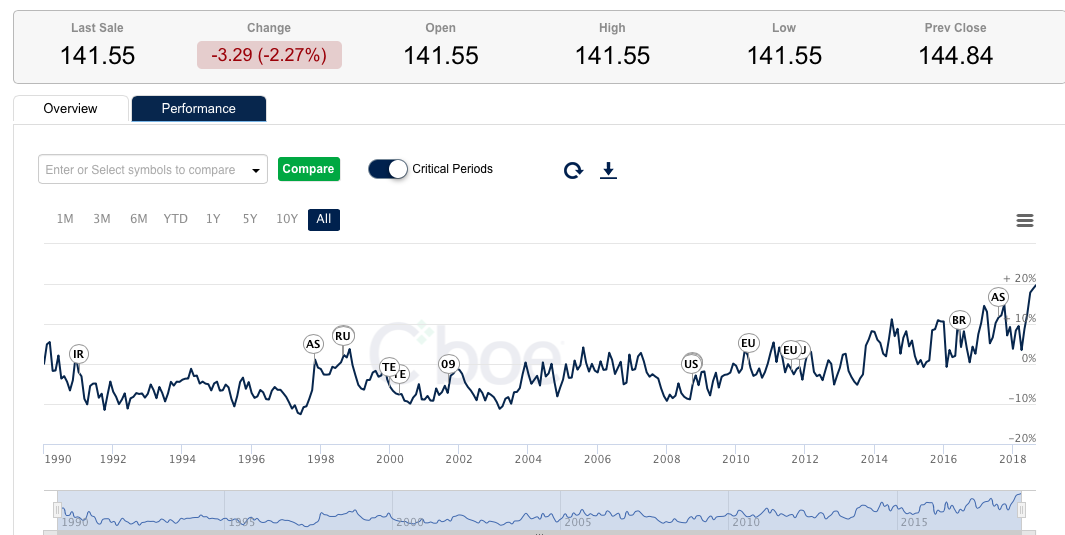Click the left navigator range handle
This screenshot has width=1065, height=535.
[57, 510]
